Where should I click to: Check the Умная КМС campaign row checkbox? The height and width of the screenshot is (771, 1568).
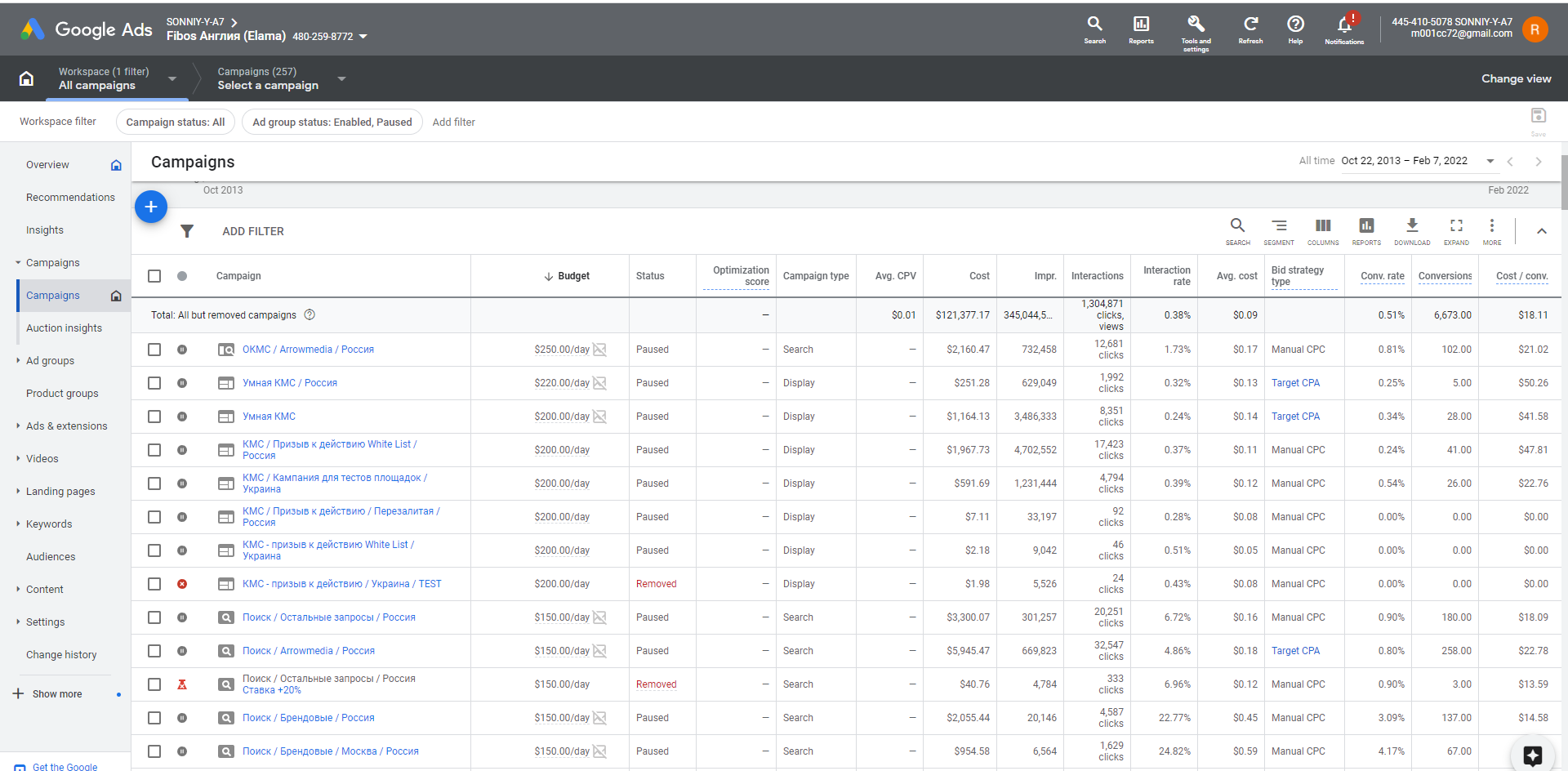coord(154,417)
